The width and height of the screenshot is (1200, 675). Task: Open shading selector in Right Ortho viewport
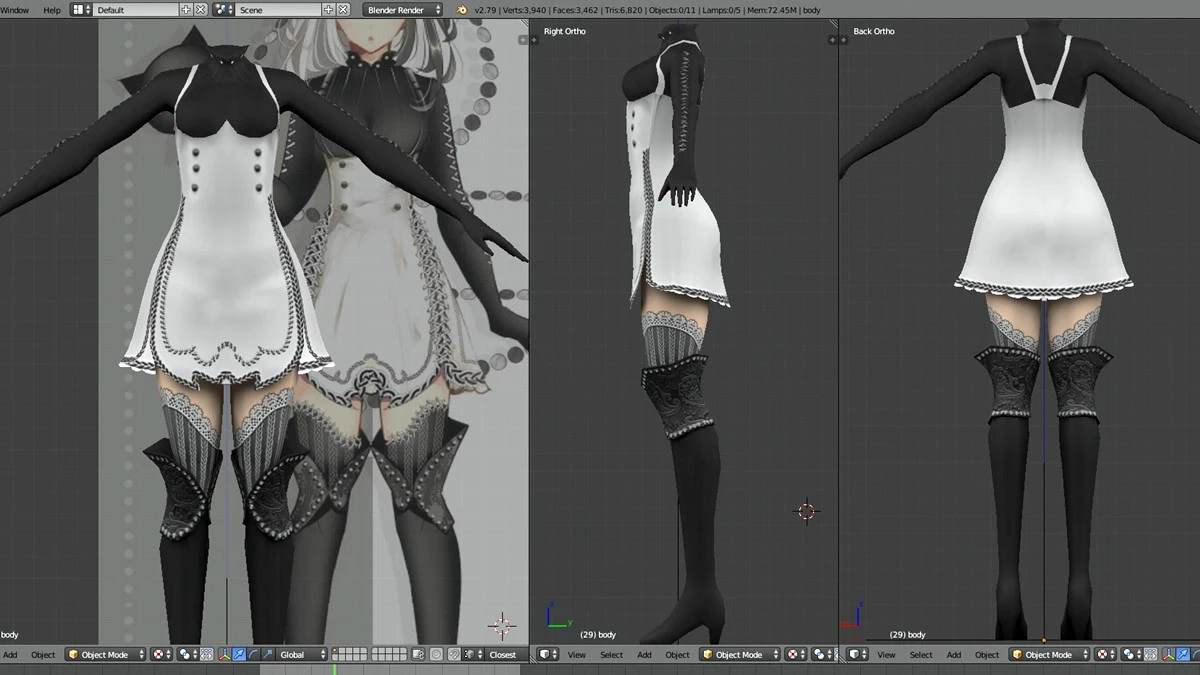[x=796, y=655]
